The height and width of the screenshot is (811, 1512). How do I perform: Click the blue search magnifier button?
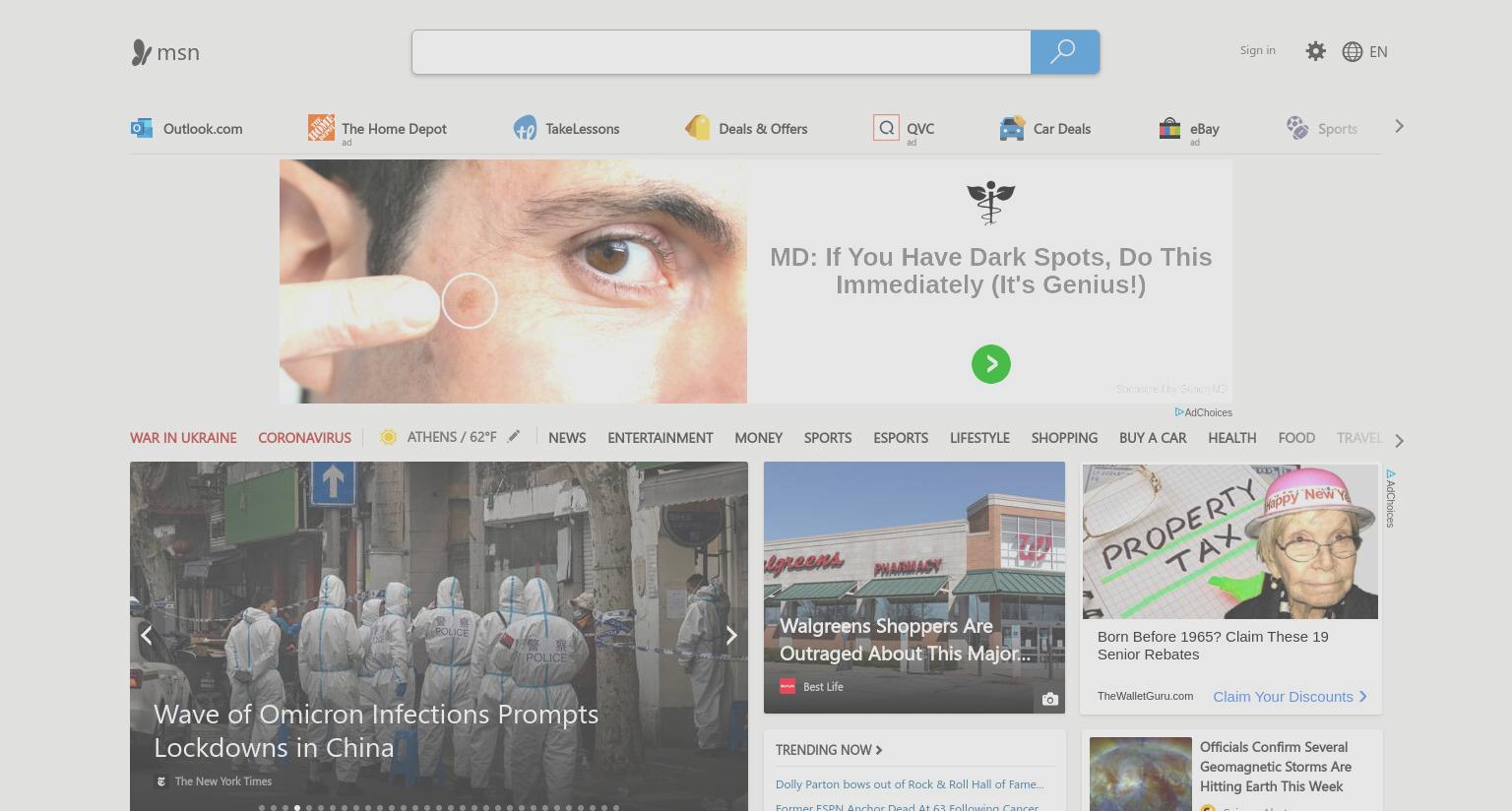click(x=1064, y=52)
